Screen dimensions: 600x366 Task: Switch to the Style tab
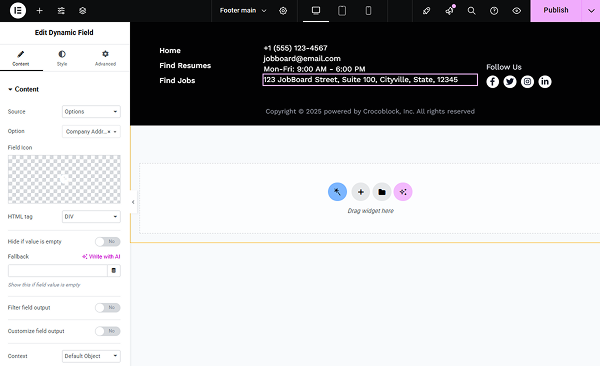[62, 58]
